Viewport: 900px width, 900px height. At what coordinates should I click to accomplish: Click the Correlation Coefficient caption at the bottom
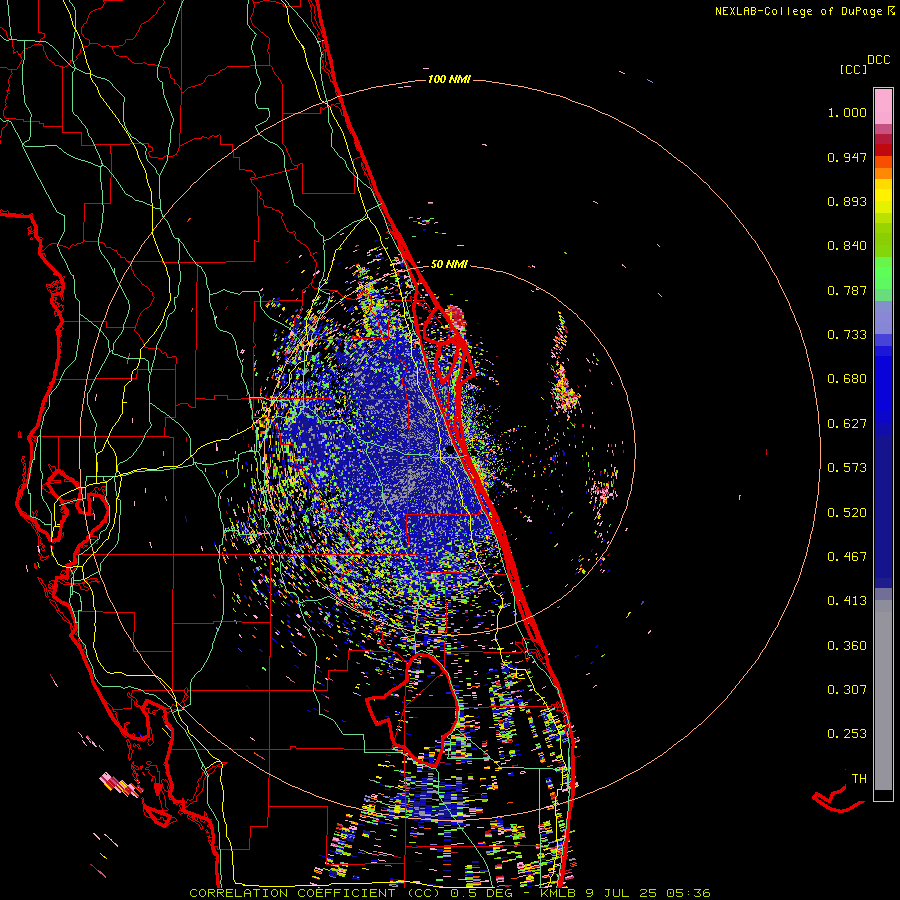[449, 893]
